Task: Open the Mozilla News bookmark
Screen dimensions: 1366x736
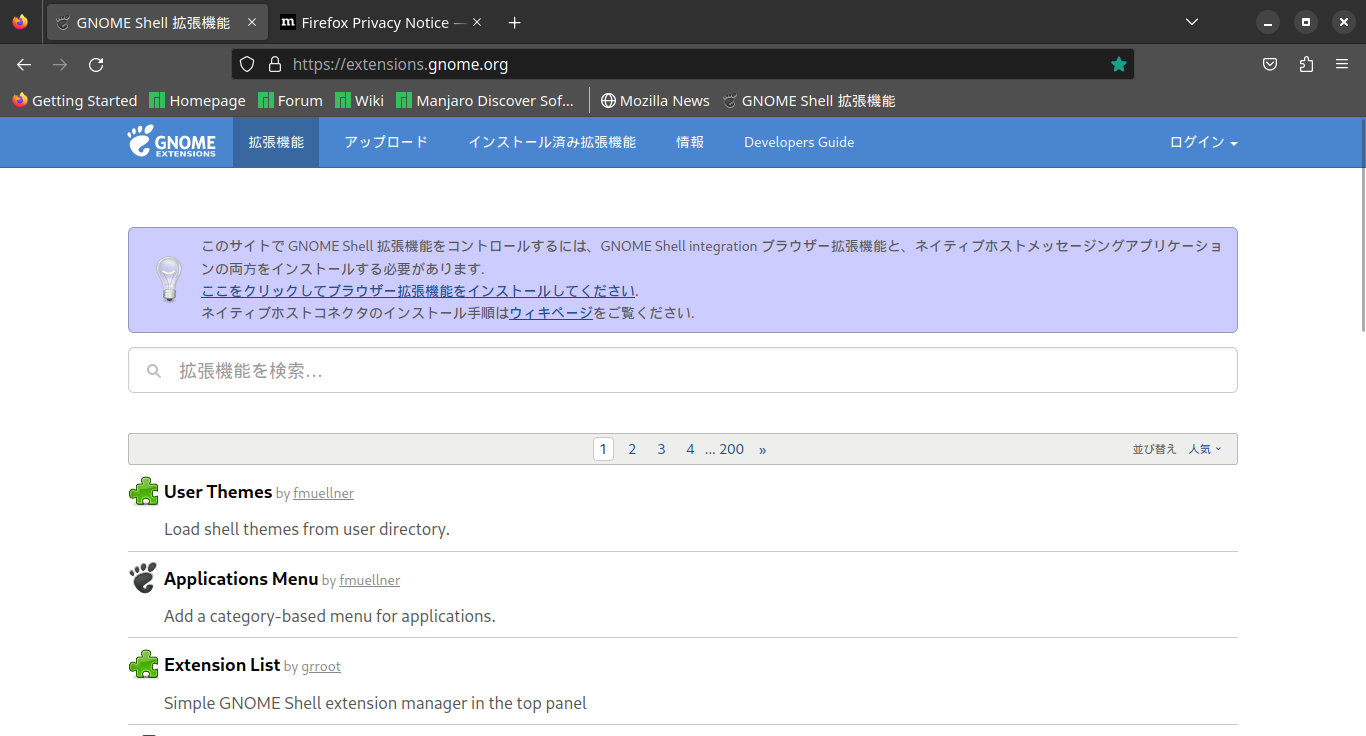Action: [x=655, y=100]
